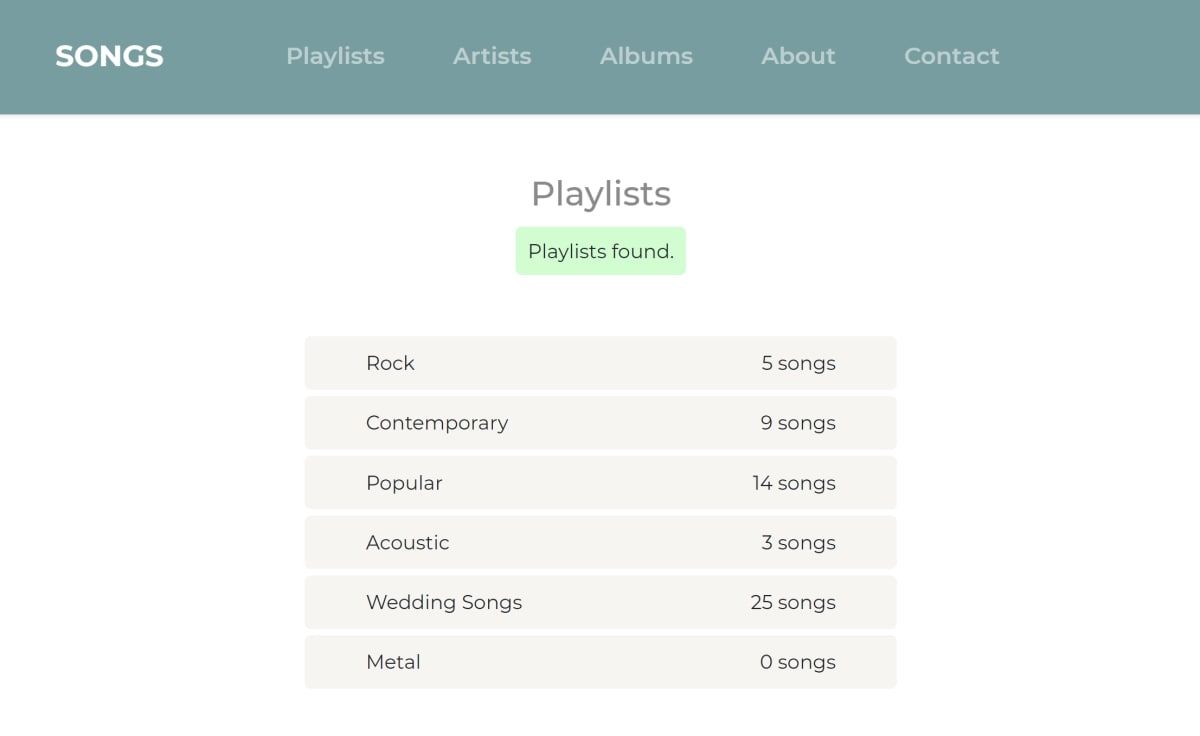Click the "0 songs" count on Metal
The width and height of the screenshot is (1200, 736).
[798, 662]
